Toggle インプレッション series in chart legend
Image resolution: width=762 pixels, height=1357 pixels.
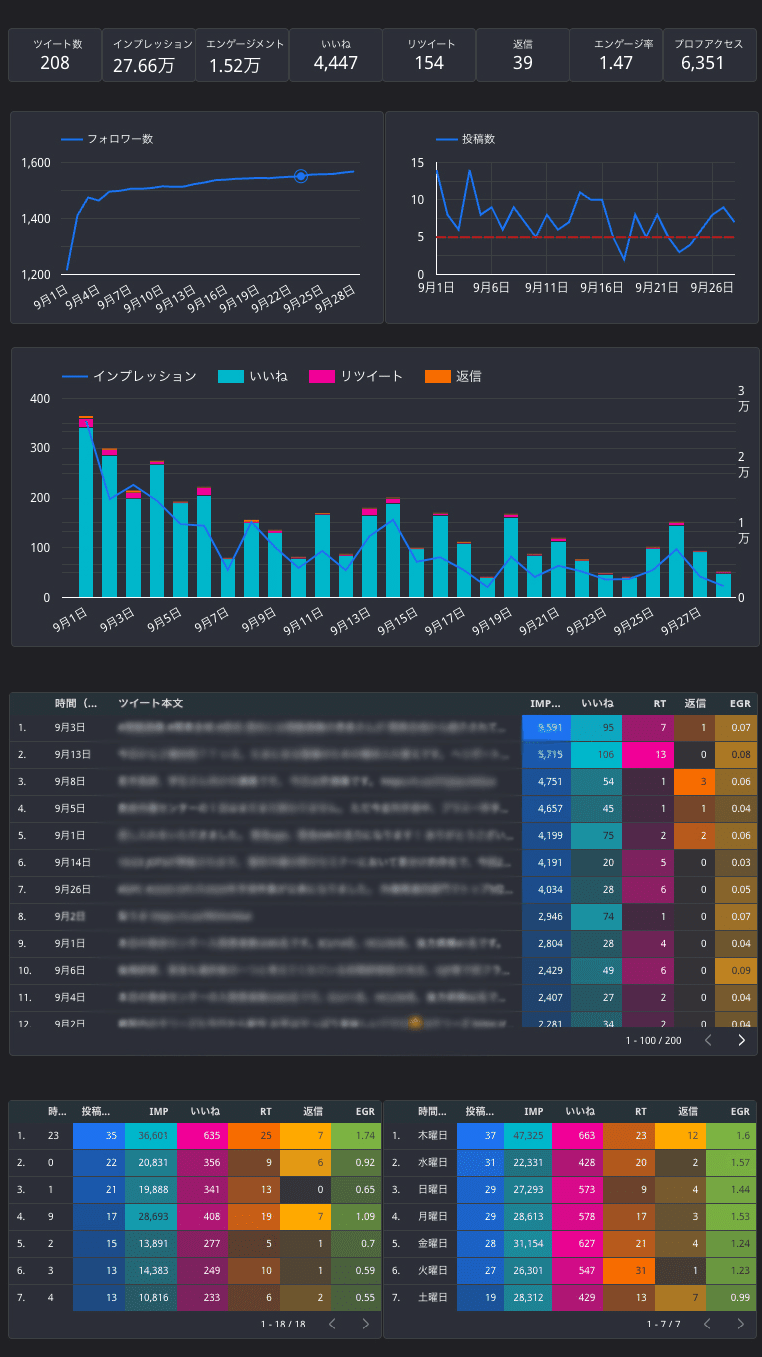[129, 376]
